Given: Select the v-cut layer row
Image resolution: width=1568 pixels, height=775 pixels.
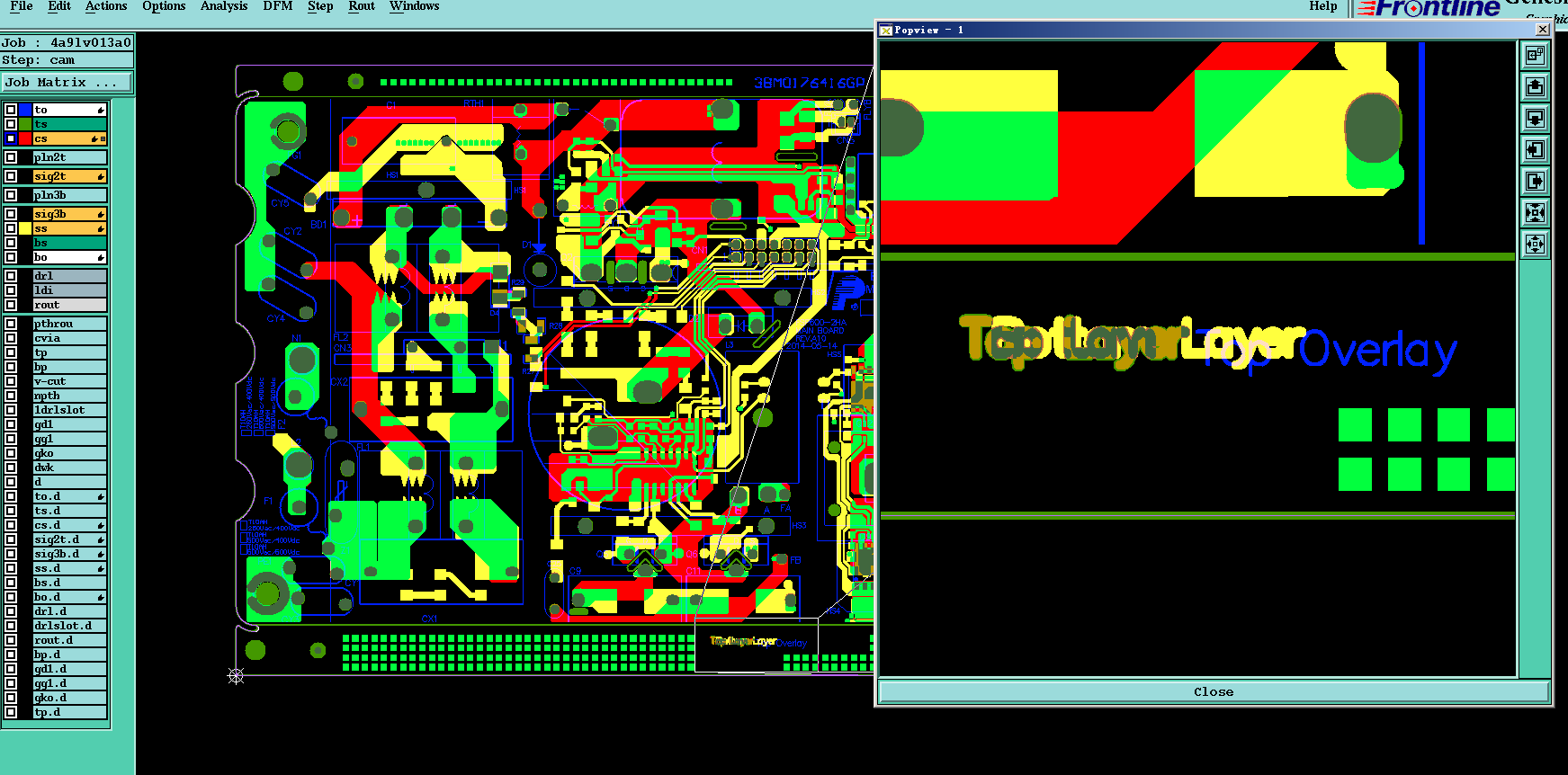Looking at the screenshot, I should [70, 381].
